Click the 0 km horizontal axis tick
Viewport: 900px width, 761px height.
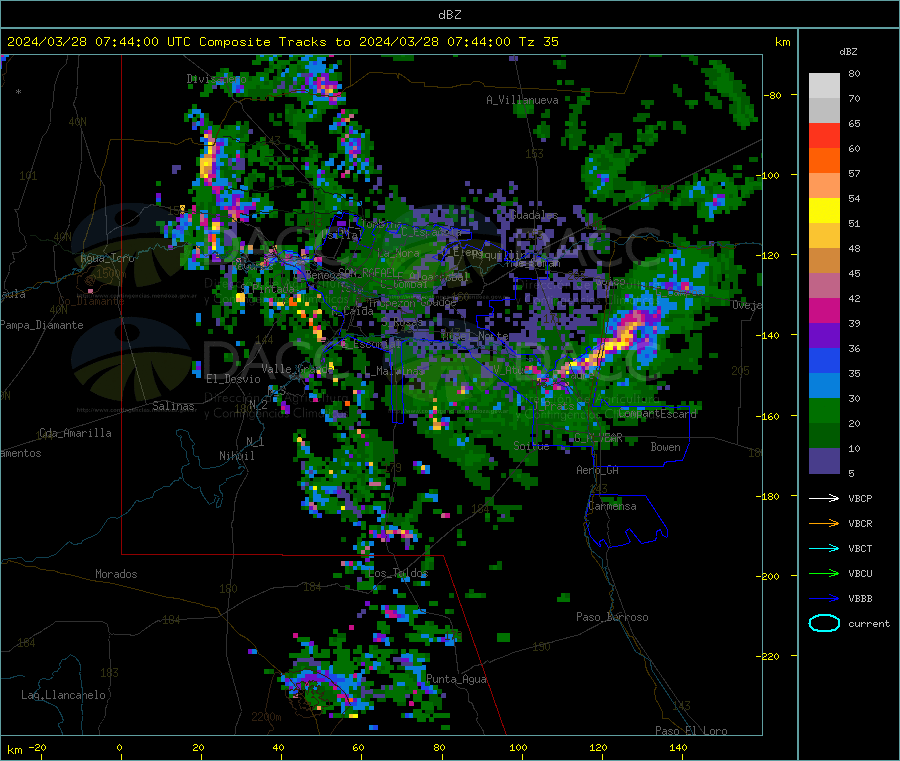pos(119,748)
